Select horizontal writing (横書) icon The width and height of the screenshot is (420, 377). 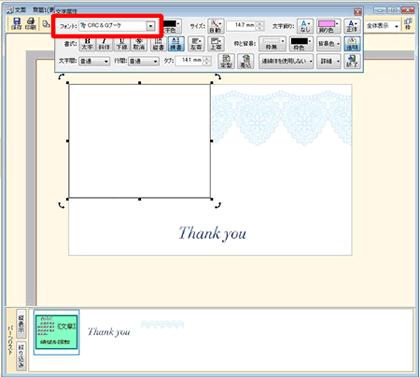176,44
